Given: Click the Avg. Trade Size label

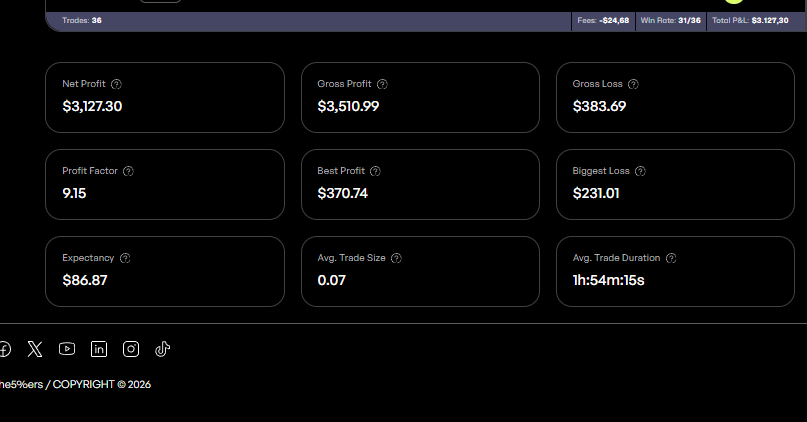Looking at the screenshot, I should 352,258.
